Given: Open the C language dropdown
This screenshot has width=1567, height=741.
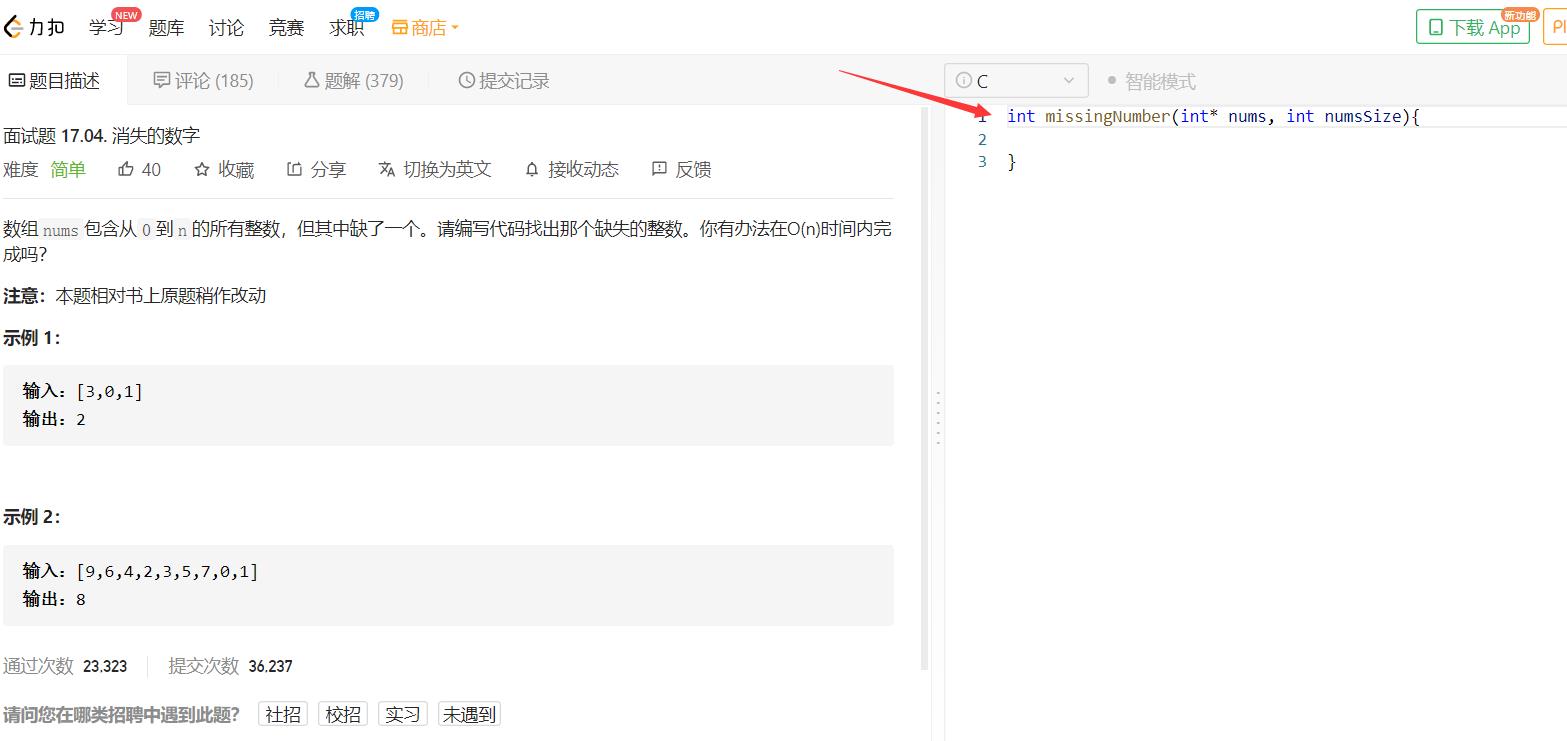Looking at the screenshot, I should click(x=1016, y=81).
